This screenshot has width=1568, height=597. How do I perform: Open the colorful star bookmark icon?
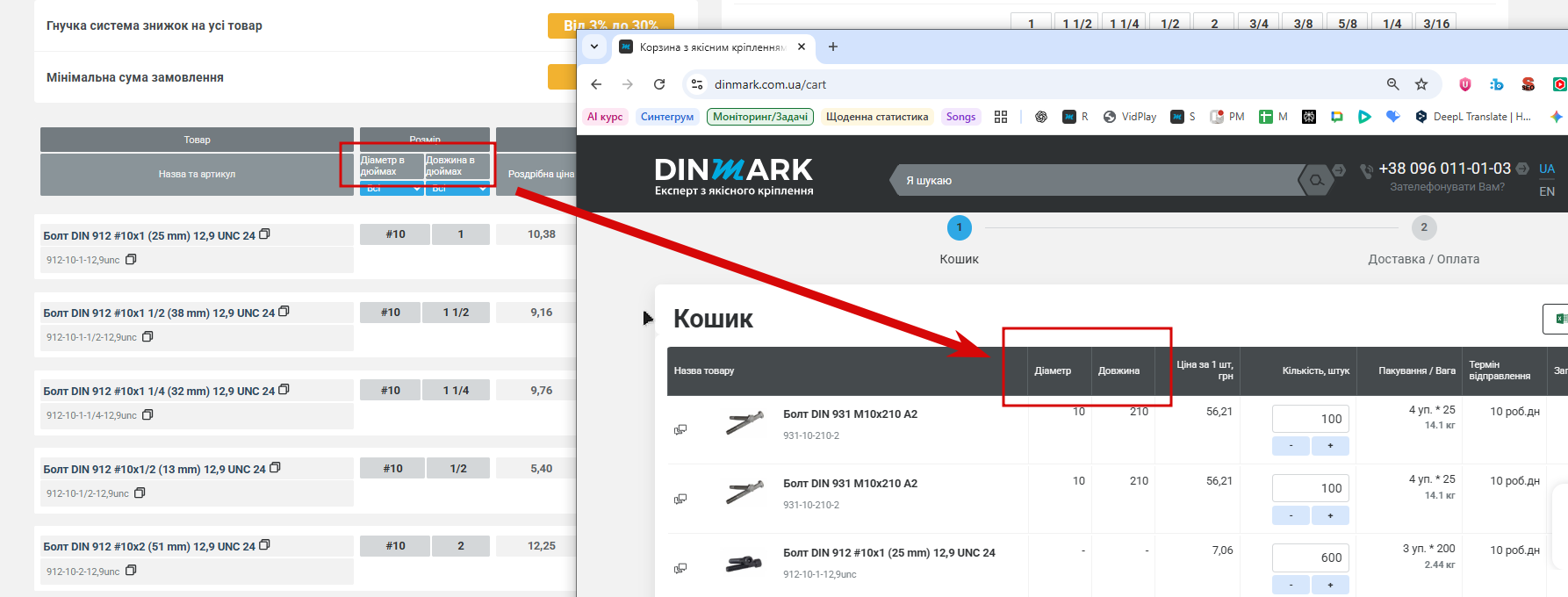1557,117
